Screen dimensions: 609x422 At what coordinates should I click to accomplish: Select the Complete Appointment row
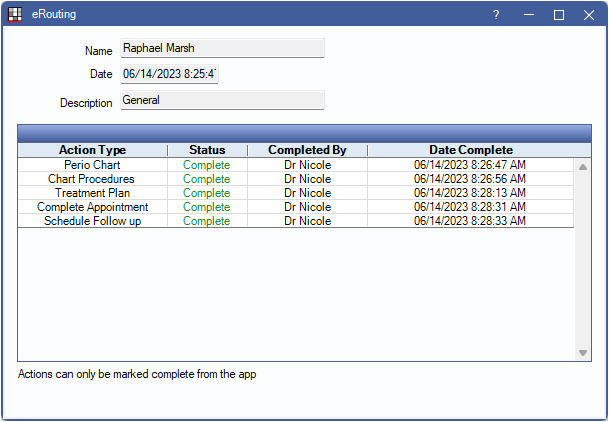point(92,207)
